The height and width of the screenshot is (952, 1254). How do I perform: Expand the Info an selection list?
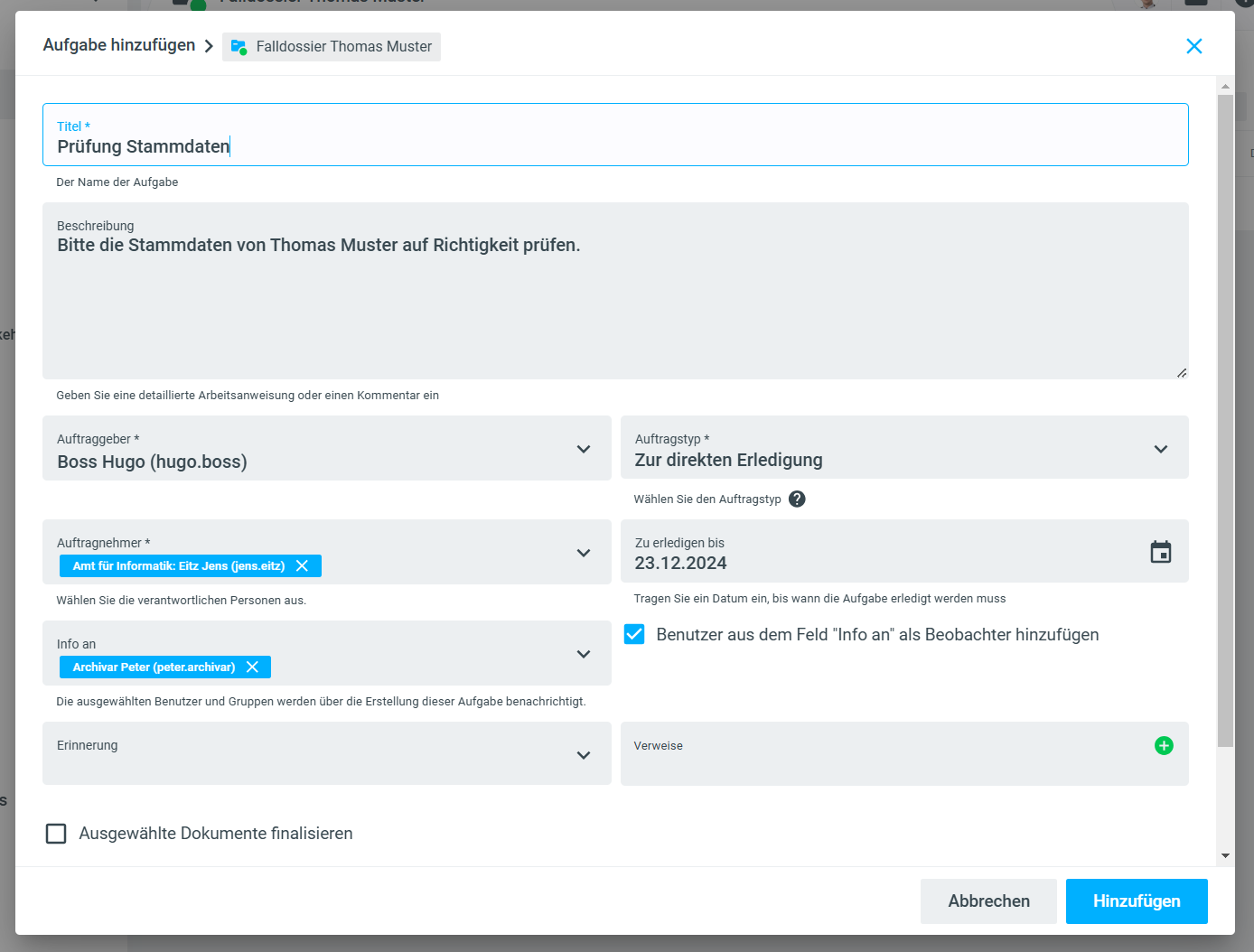point(584,654)
